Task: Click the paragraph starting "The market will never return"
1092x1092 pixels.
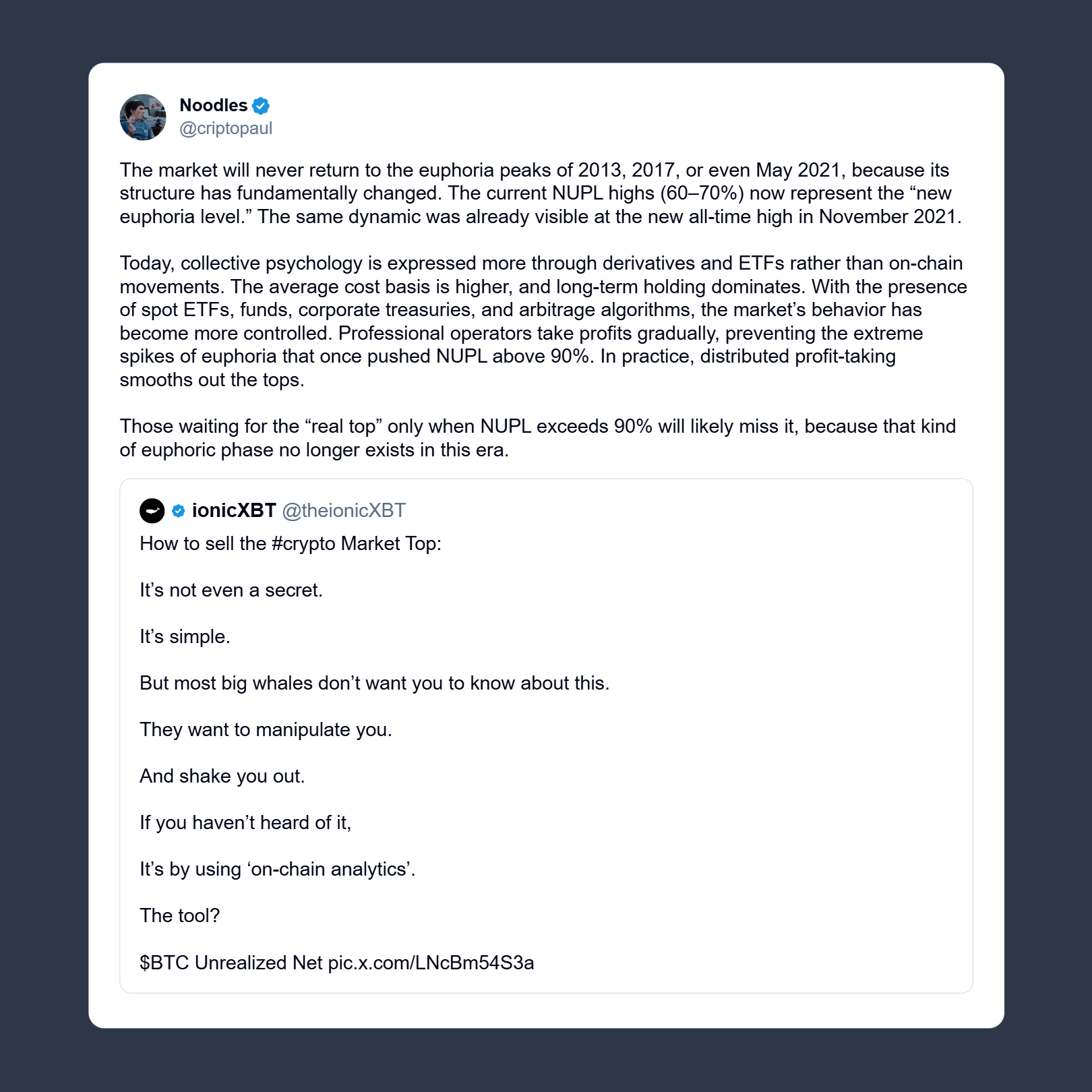Action: [x=541, y=193]
